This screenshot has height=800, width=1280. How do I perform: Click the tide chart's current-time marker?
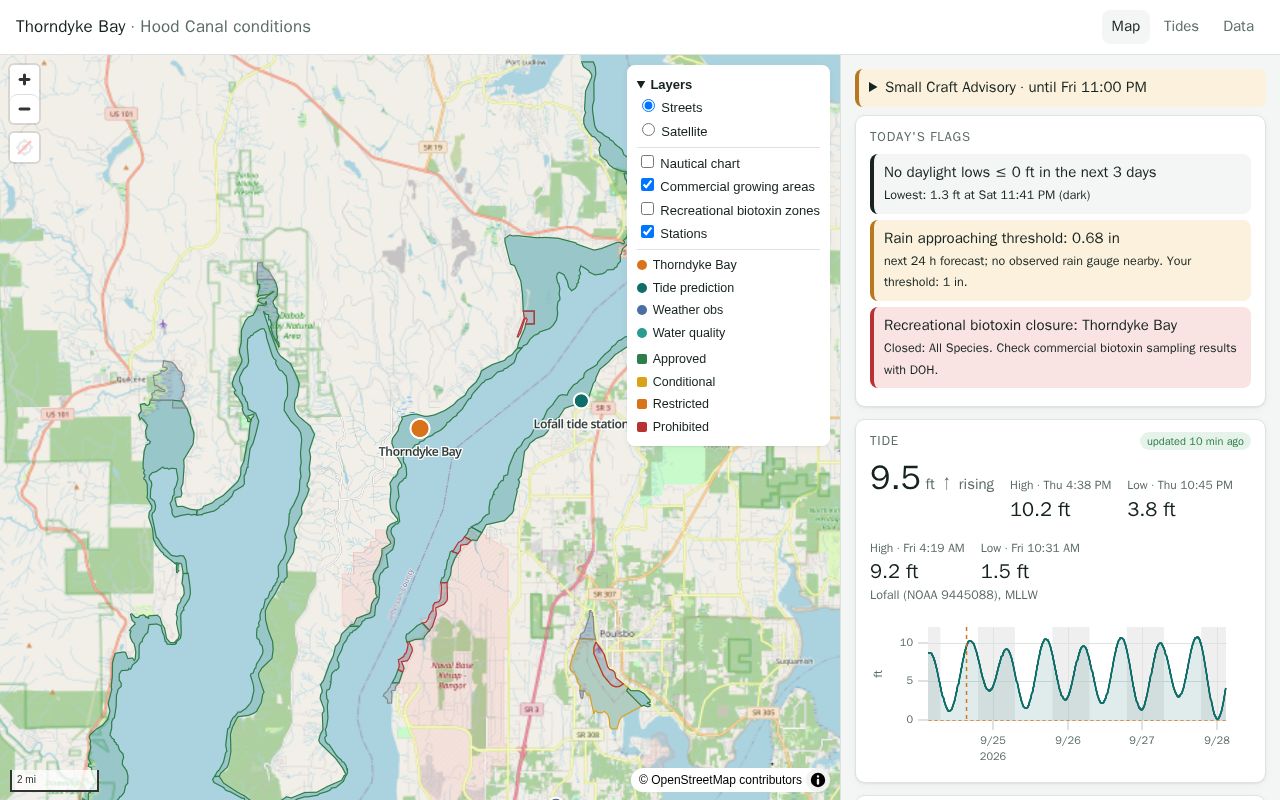tap(966, 673)
